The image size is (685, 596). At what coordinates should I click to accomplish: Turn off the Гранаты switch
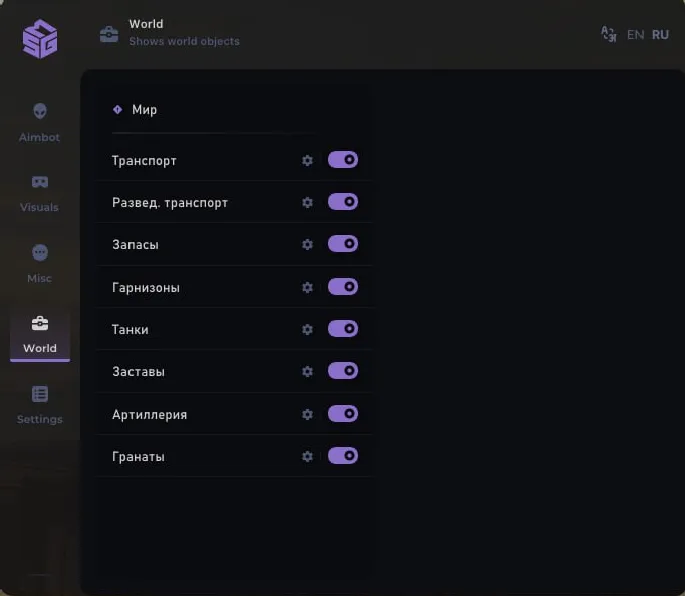pos(343,456)
